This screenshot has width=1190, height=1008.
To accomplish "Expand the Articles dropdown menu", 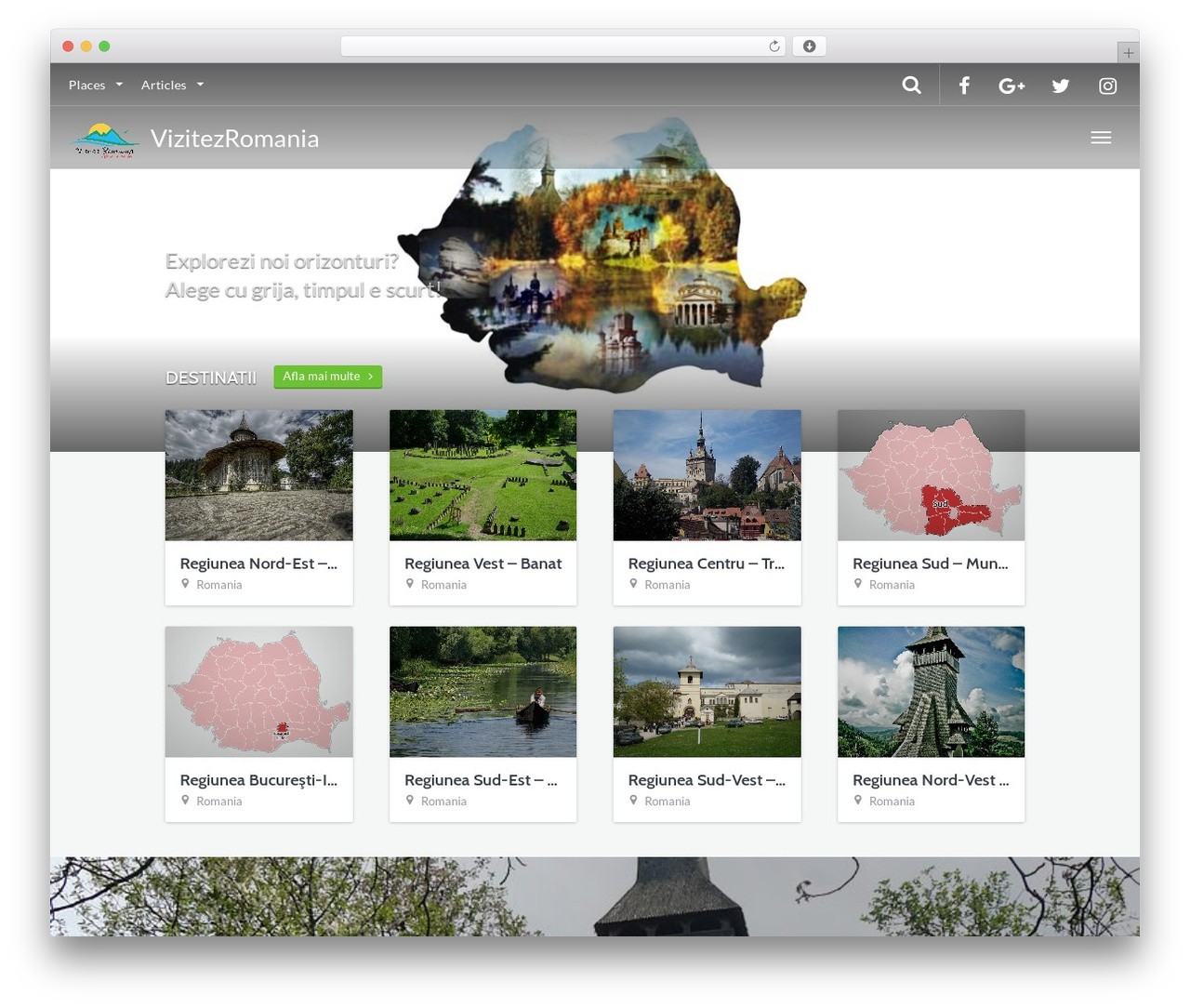I will pos(172,85).
